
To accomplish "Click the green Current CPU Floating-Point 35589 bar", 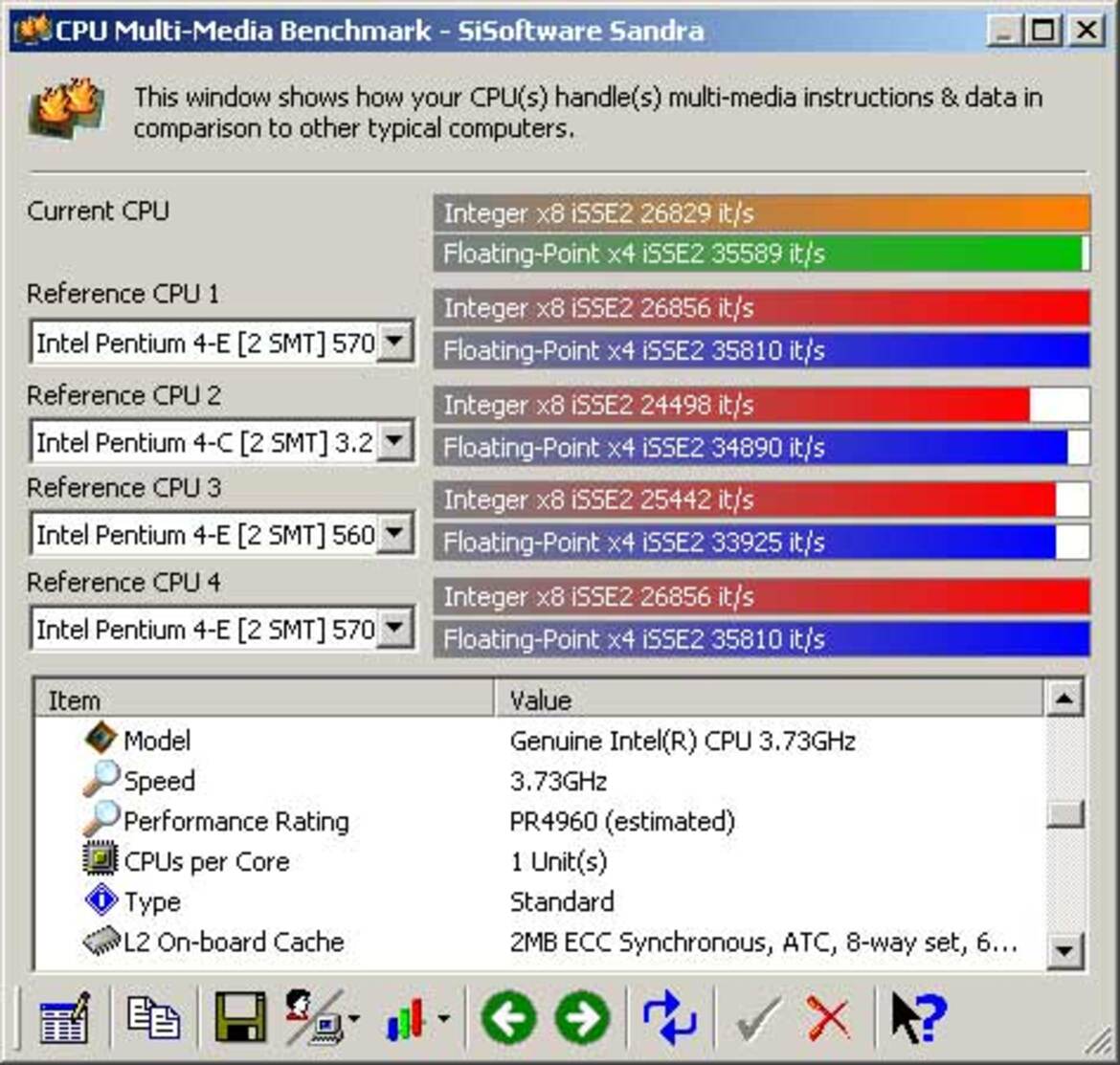I will [761, 254].
